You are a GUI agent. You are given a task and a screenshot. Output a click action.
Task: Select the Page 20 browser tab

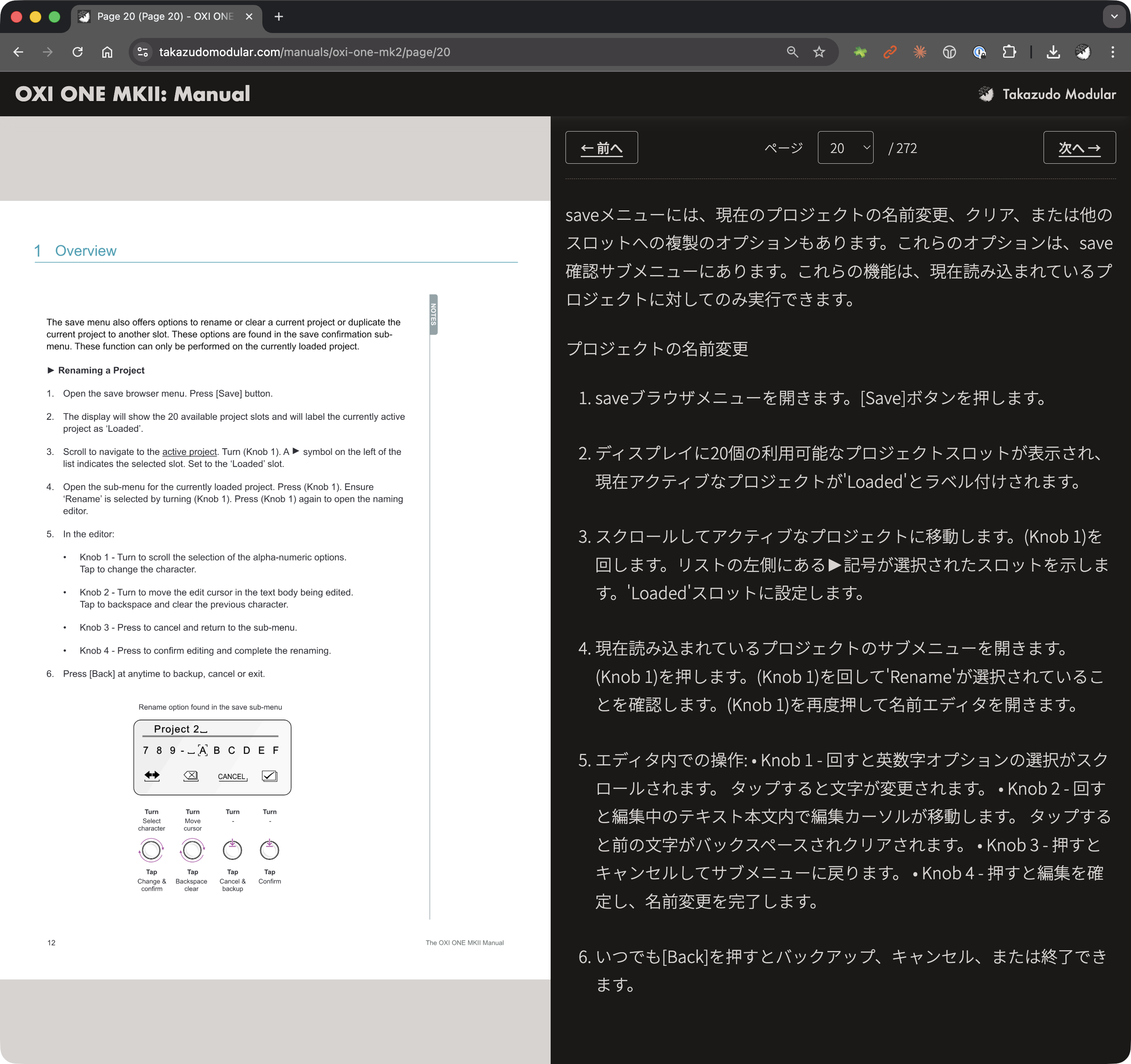coord(165,16)
